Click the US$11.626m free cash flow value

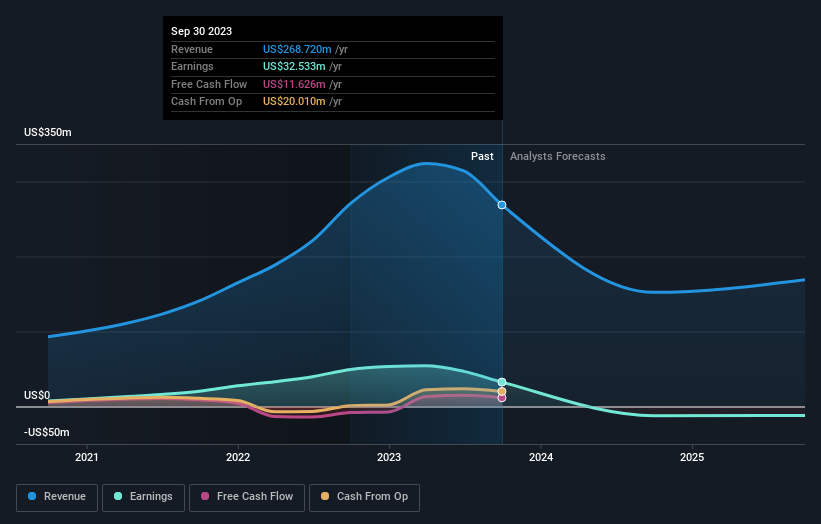(x=294, y=84)
